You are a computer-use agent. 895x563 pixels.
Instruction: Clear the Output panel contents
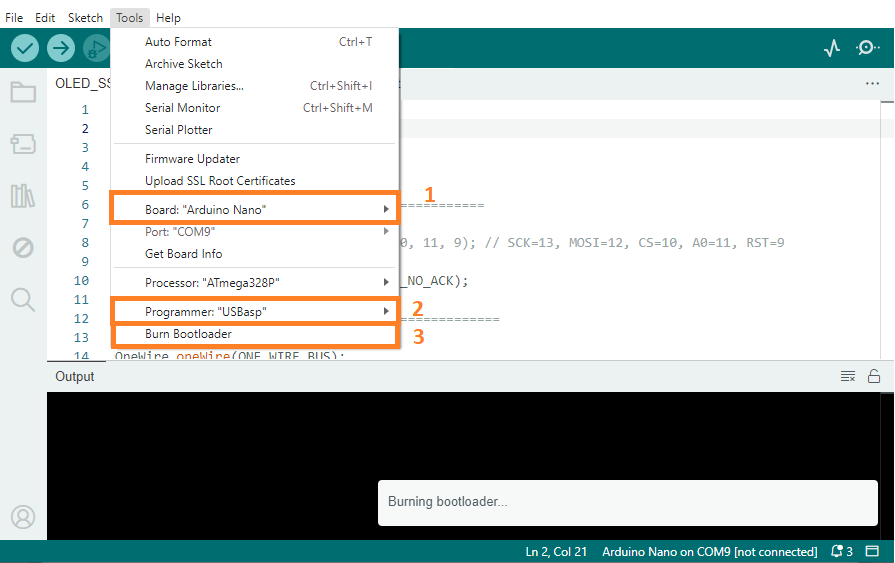[x=848, y=377]
